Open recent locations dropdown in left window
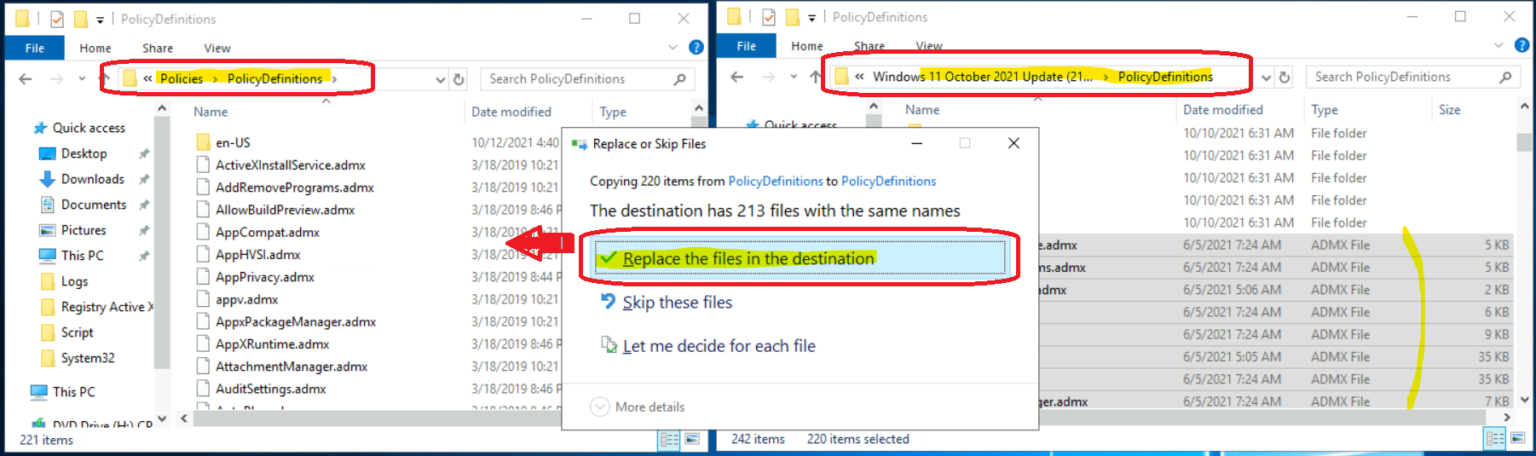1536x456 pixels. tap(81, 79)
